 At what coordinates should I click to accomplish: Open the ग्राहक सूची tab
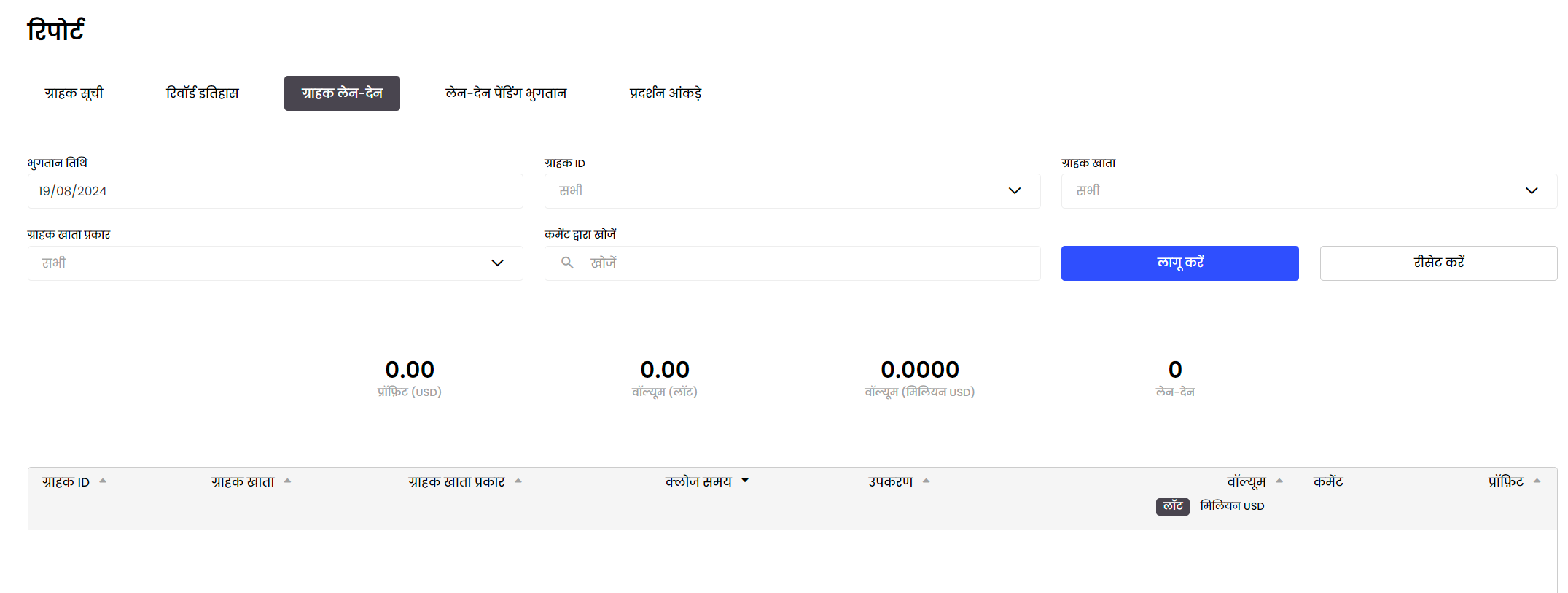pyautogui.click(x=74, y=93)
